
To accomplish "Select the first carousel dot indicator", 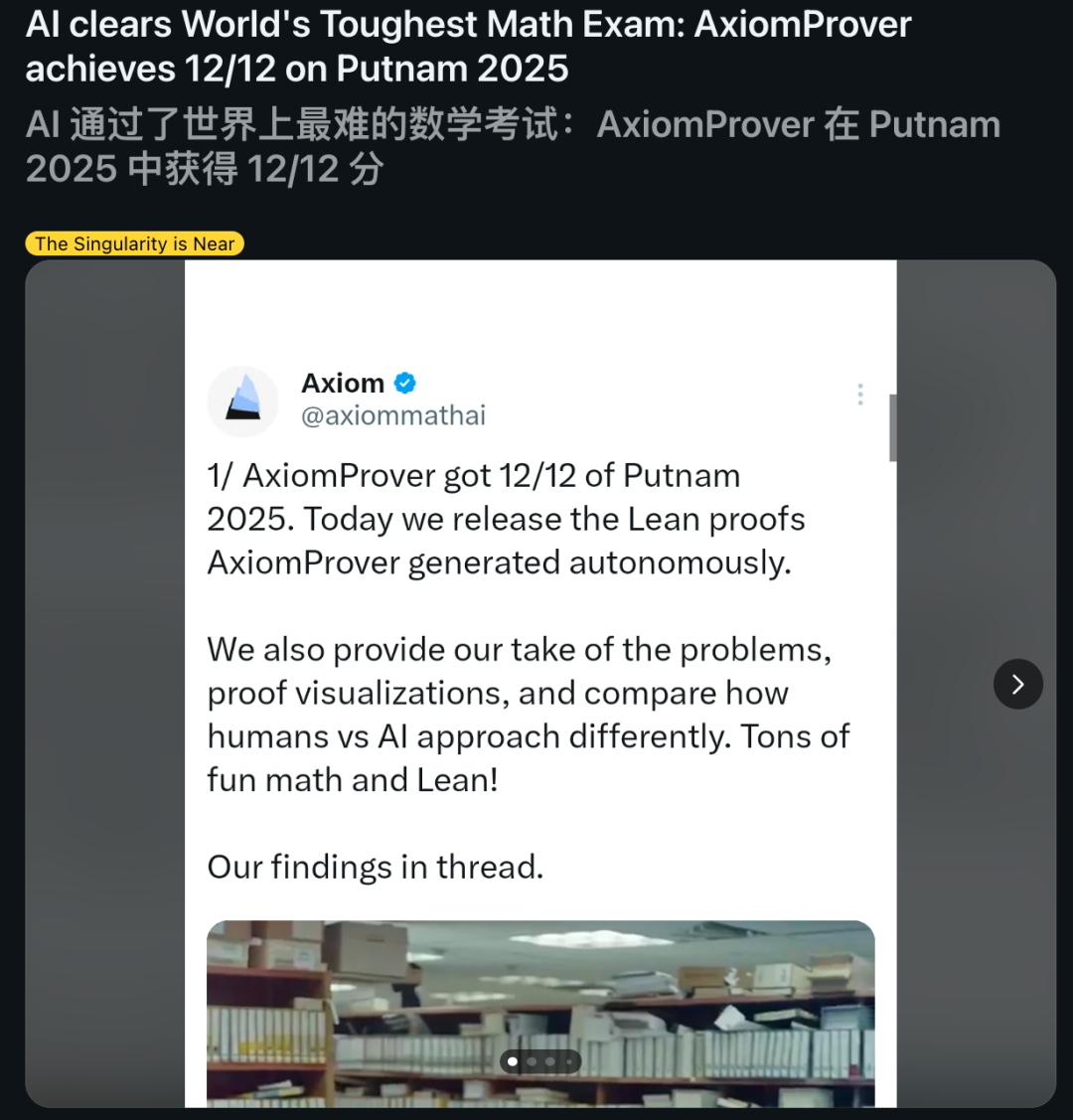I will pos(513,1061).
